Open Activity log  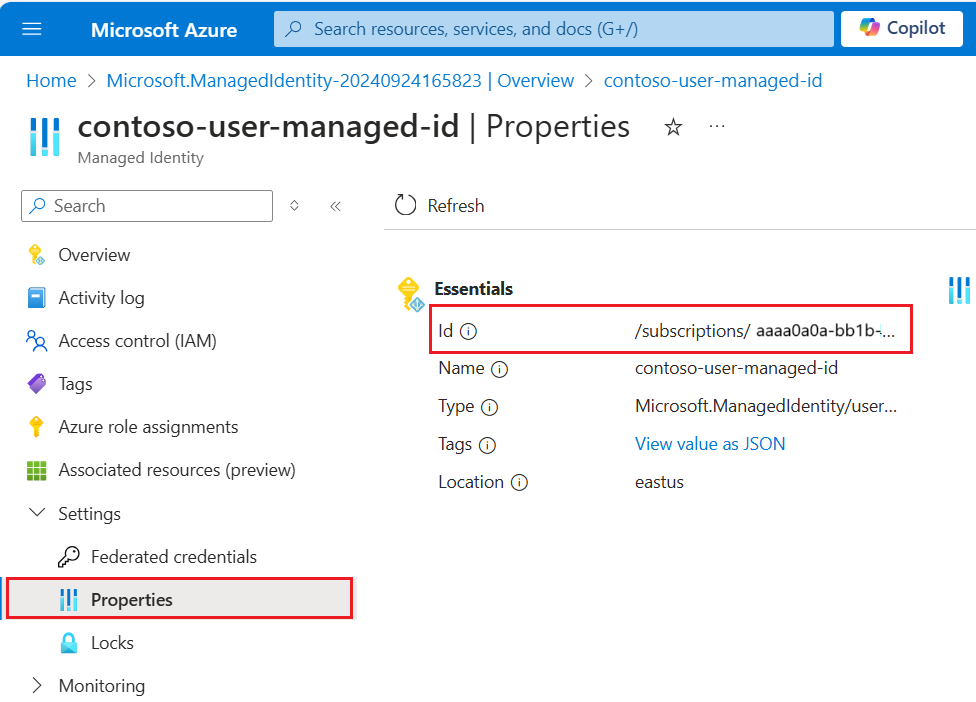pos(101,298)
